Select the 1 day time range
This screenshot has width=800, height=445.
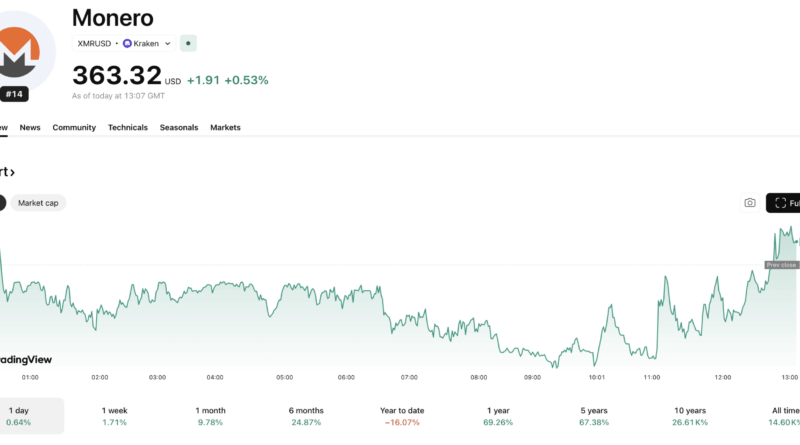tap(19, 416)
